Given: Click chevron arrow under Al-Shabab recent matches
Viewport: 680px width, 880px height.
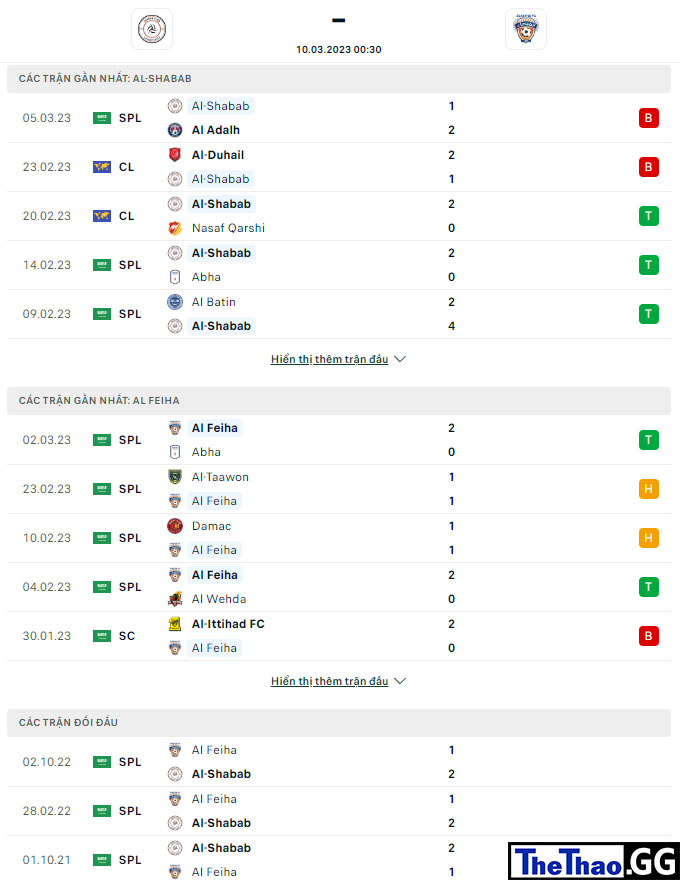Looking at the screenshot, I should pos(400,359).
